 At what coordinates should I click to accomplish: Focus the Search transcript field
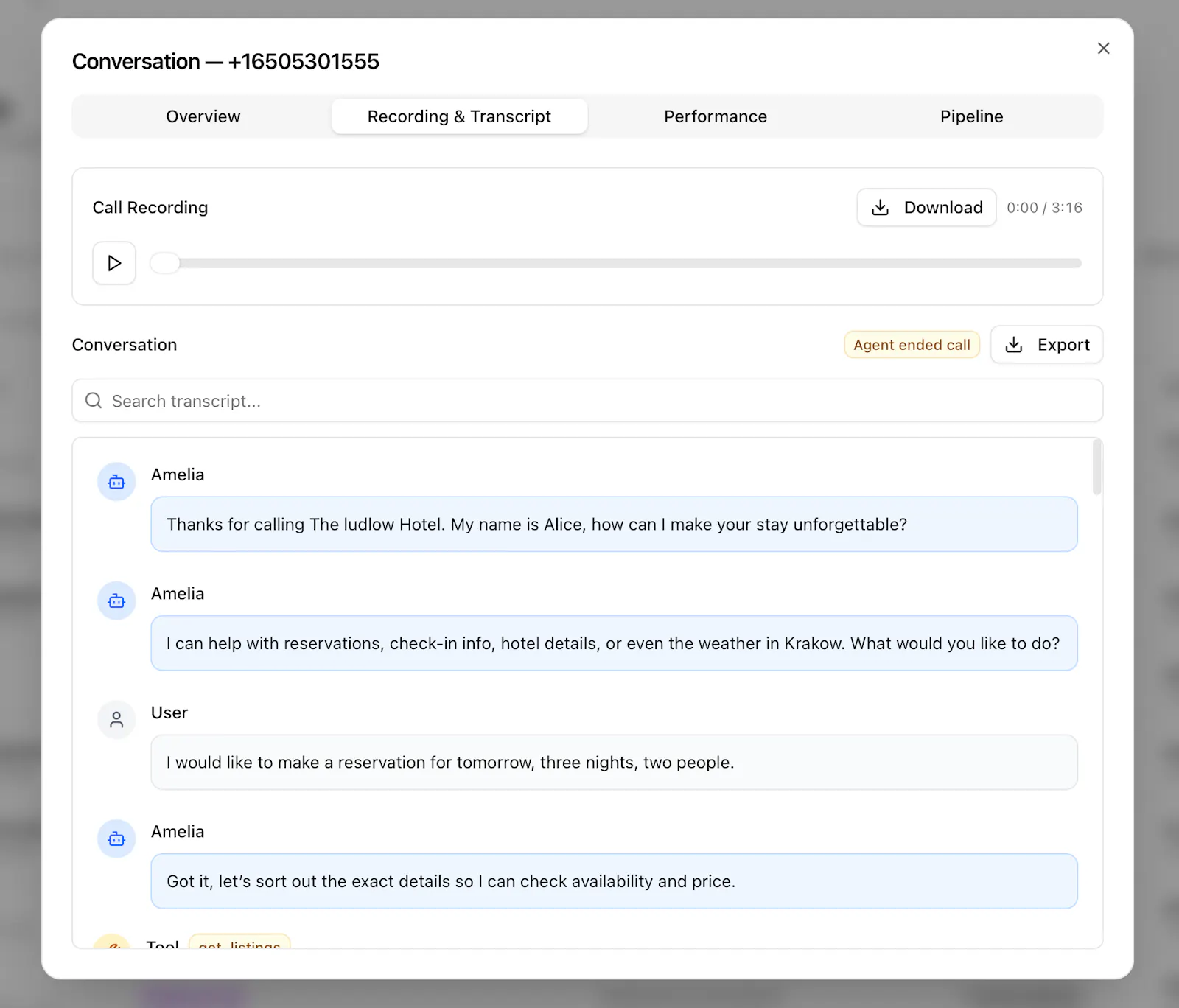click(x=587, y=401)
